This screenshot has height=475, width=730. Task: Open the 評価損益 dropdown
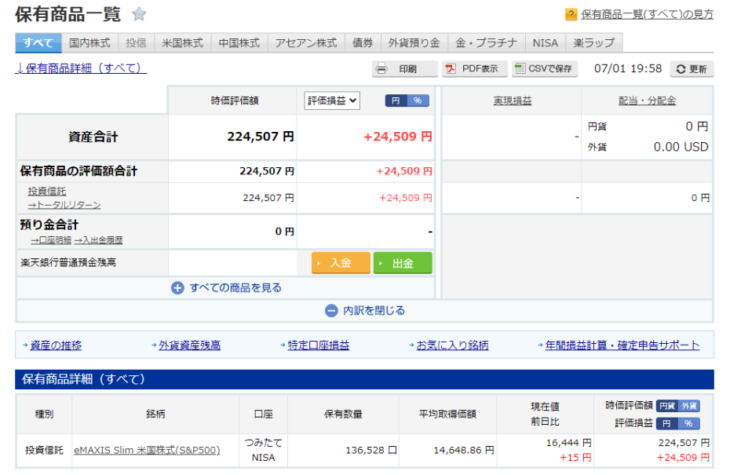pyautogui.click(x=332, y=101)
